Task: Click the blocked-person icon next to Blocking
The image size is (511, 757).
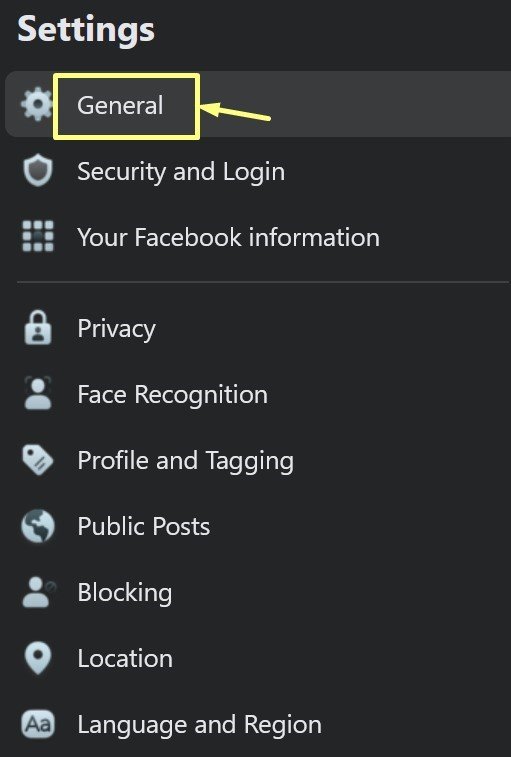Action: click(x=39, y=592)
